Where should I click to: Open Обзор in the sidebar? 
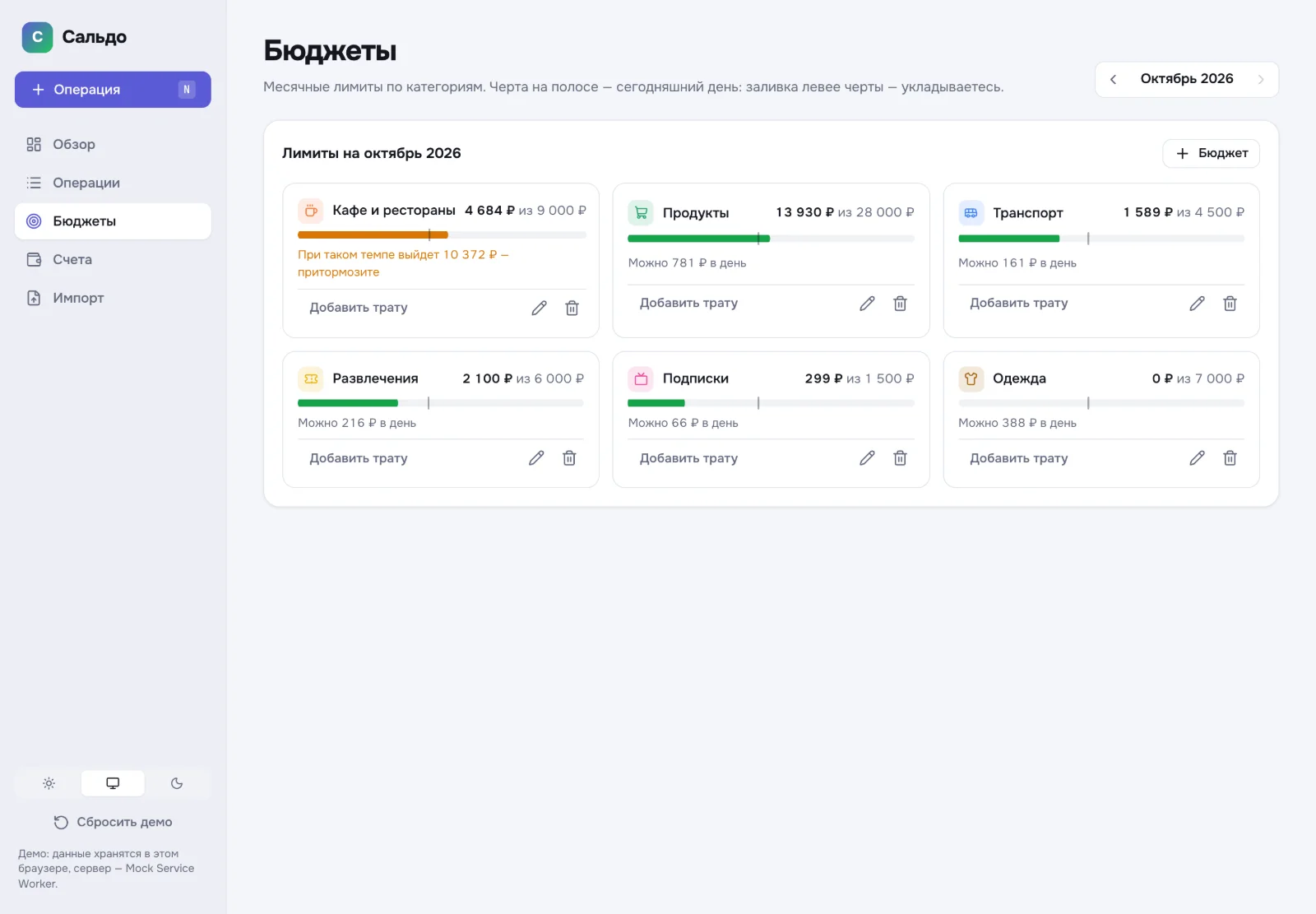click(113, 145)
